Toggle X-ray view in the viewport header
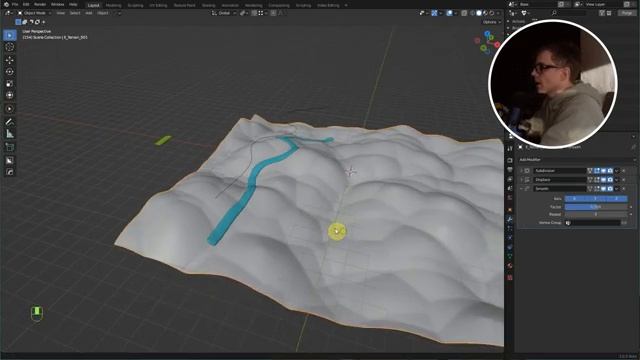This screenshot has height=360, width=640. [x=464, y=13]
